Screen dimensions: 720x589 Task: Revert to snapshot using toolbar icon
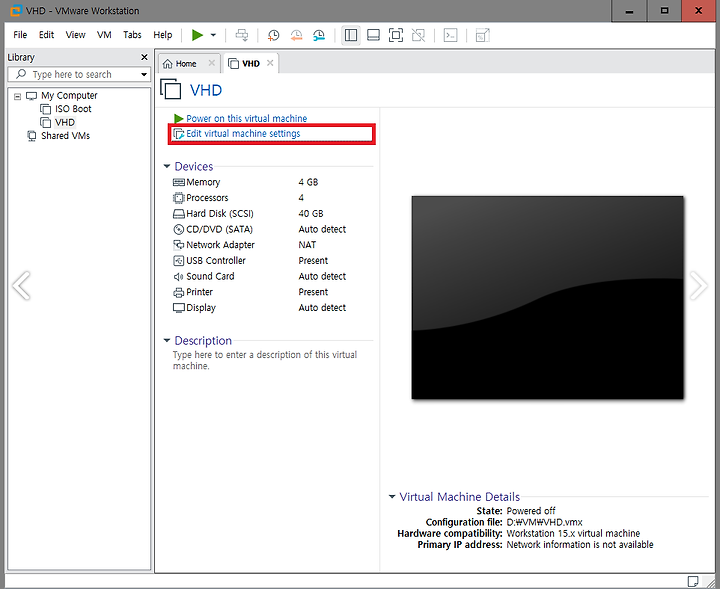(296, 35)
